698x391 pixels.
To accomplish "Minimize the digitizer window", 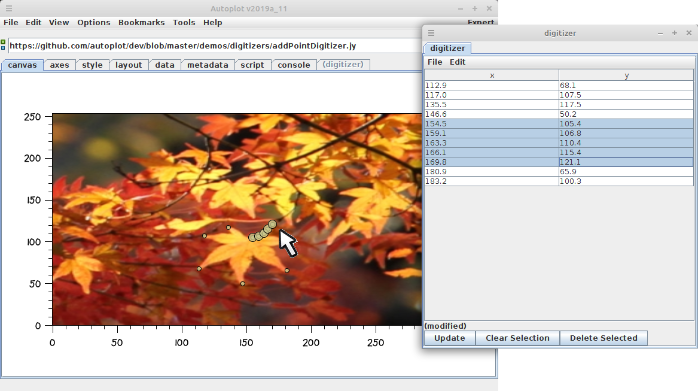I will tap(661, 33).
